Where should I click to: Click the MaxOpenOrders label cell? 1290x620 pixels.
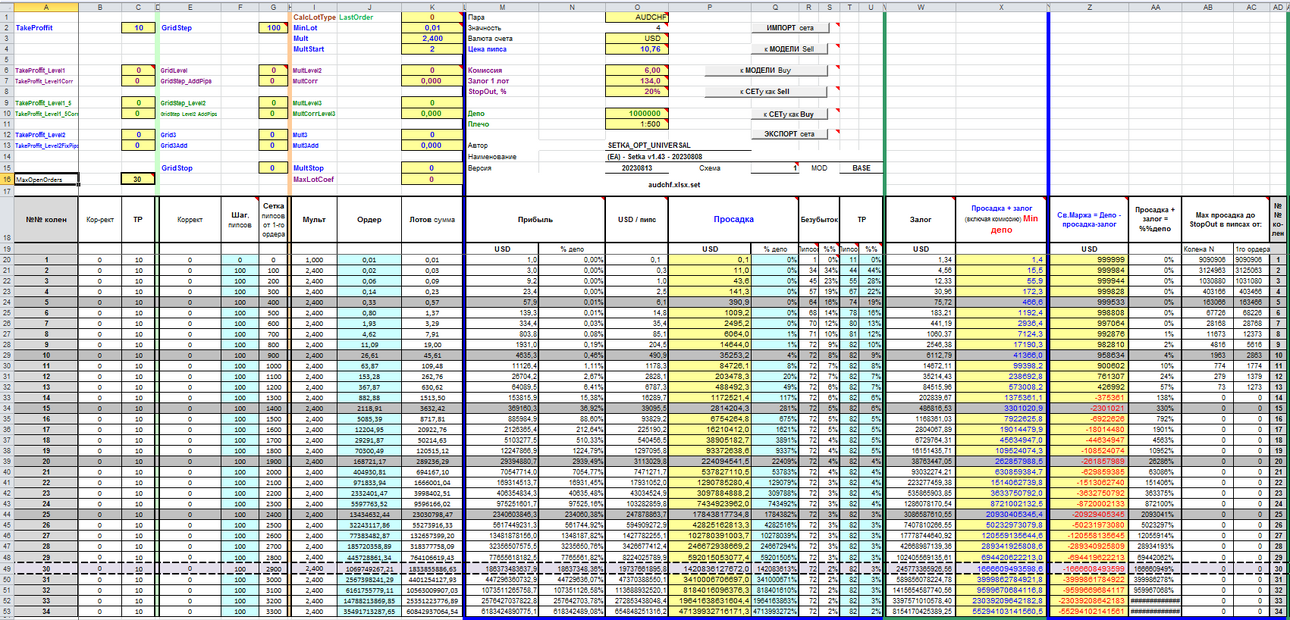tap(46, 179)
